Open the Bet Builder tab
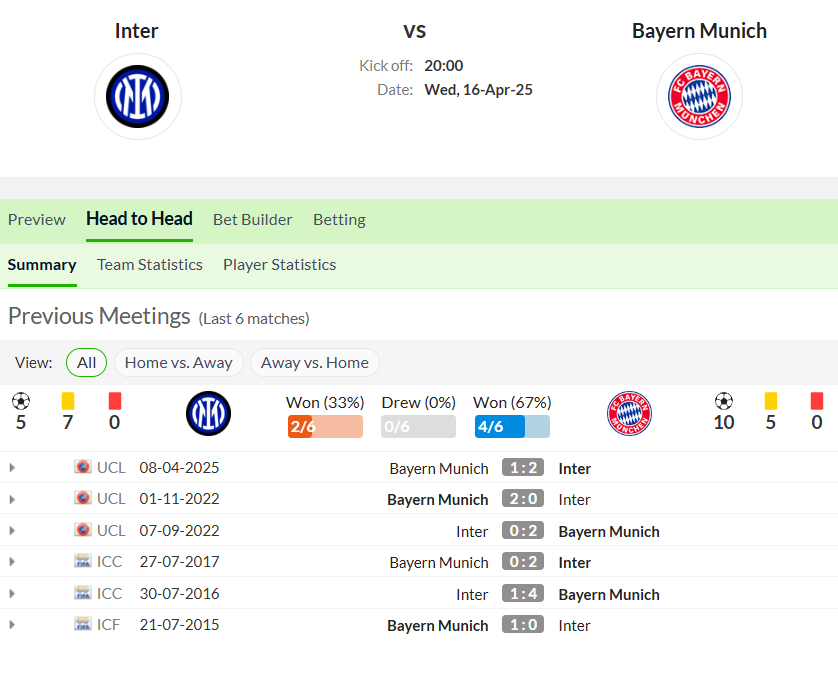 [x=253, y=220]
